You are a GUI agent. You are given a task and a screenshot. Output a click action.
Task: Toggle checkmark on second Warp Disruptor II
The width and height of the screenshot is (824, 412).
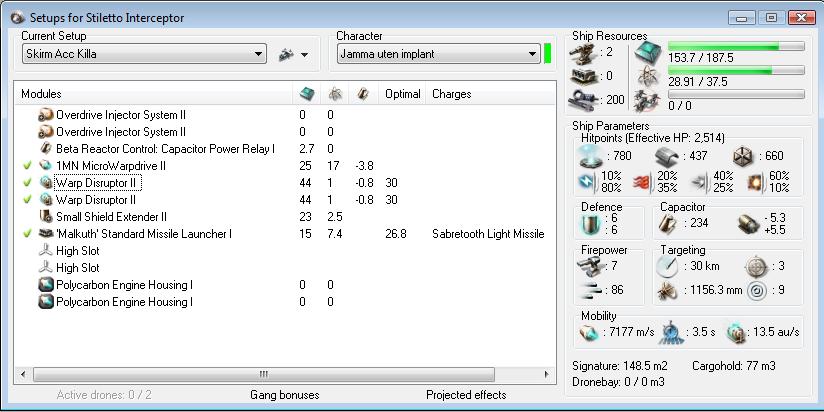[x=28, y=200]
